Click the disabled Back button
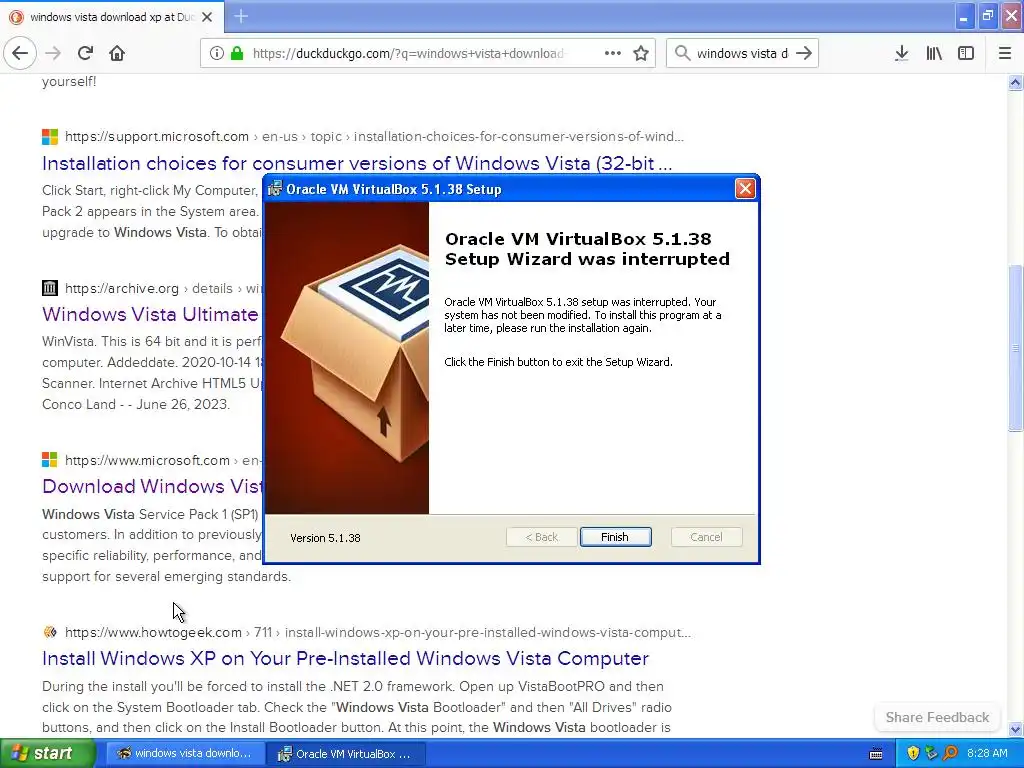Image resolution: width=1024 pixels, height=768 pixels. [x=541, y=537]
